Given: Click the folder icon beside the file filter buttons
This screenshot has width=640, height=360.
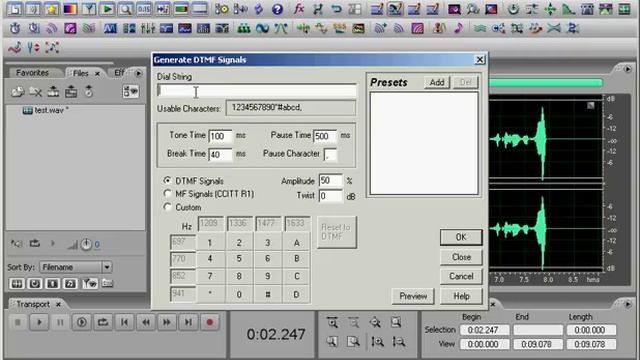Looking at the screenshot, I should [107, 283].
